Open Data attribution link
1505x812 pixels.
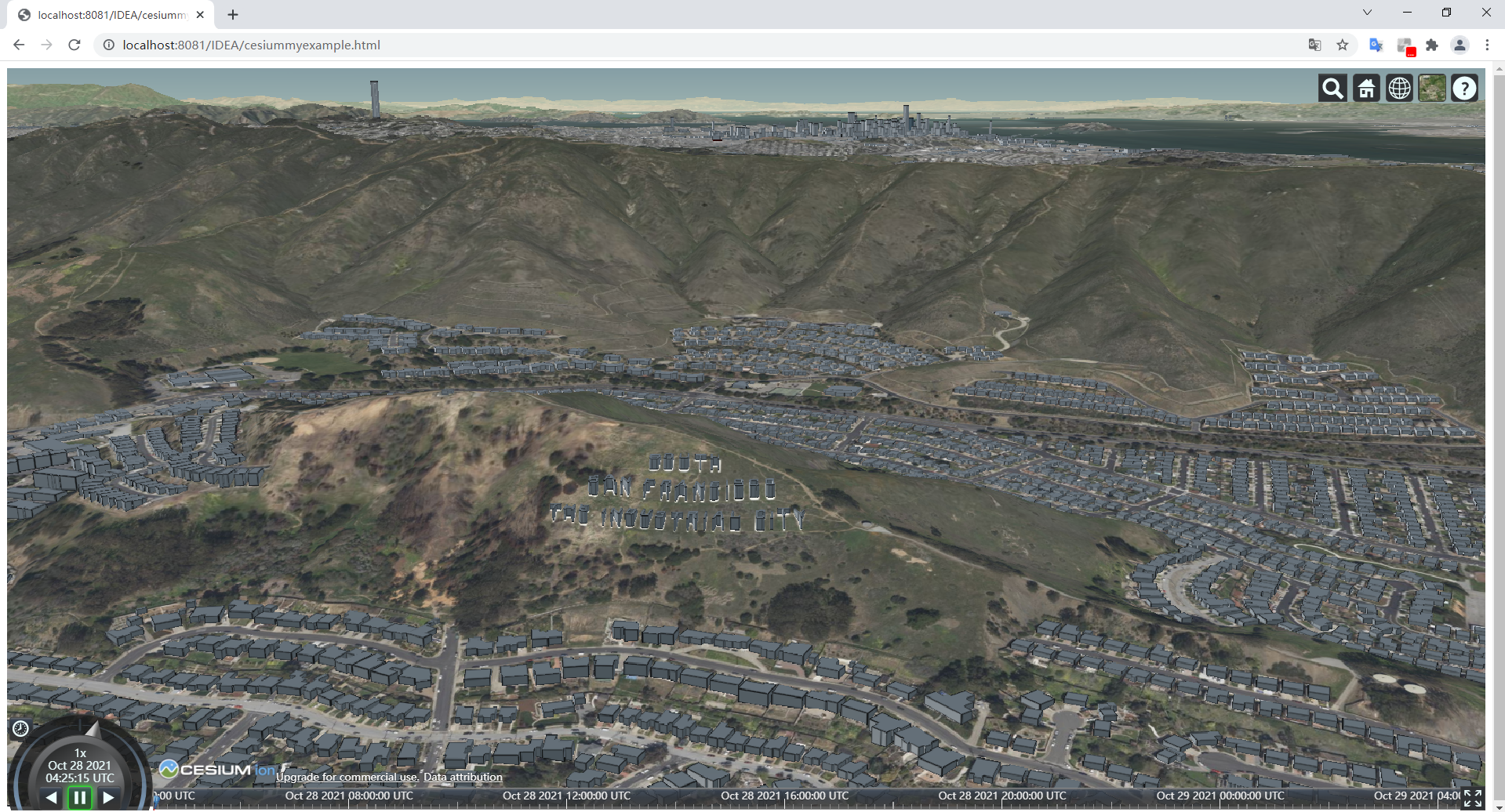[463, 777]
